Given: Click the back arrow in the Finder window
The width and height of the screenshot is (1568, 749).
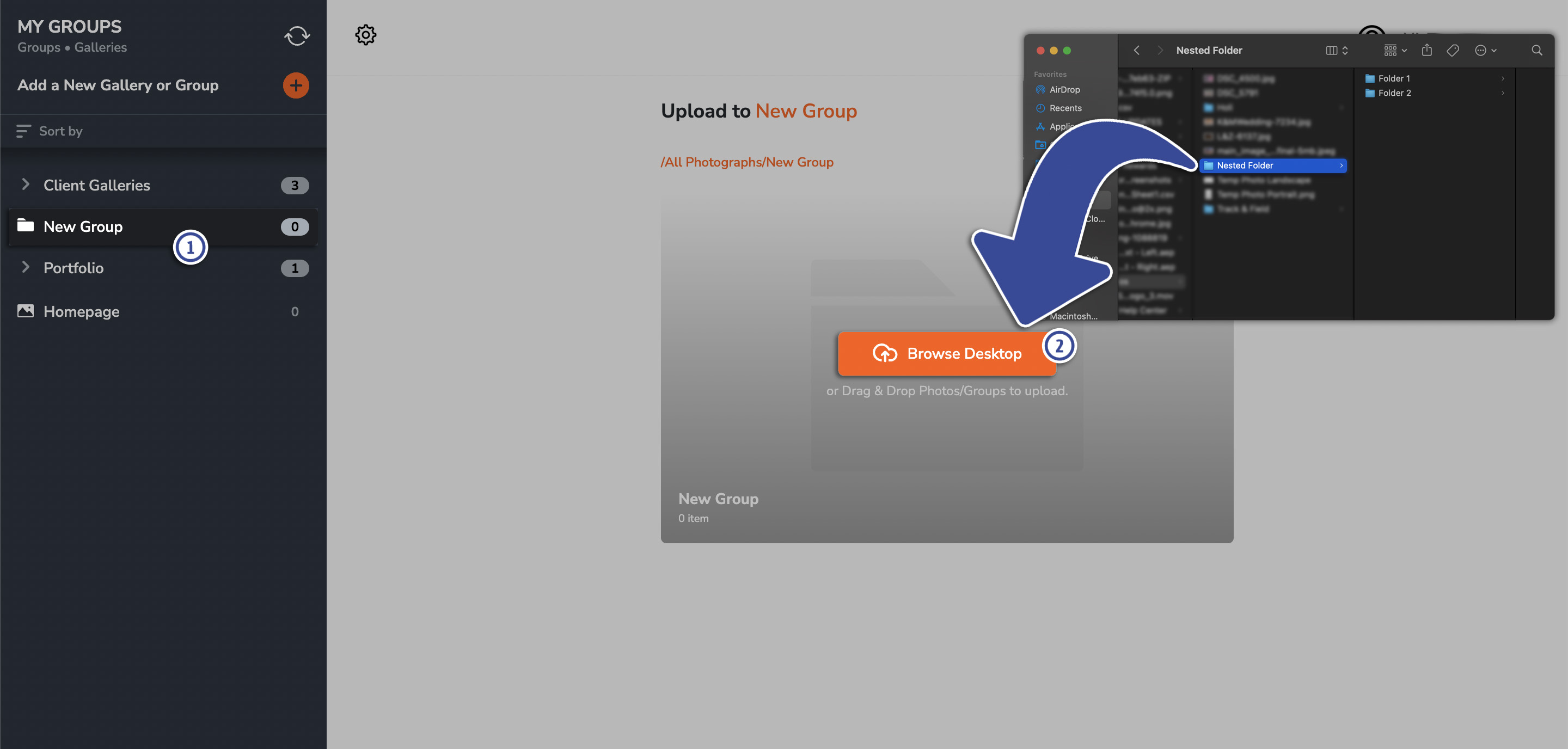Looking at the screenshot, I should 1136,51.
